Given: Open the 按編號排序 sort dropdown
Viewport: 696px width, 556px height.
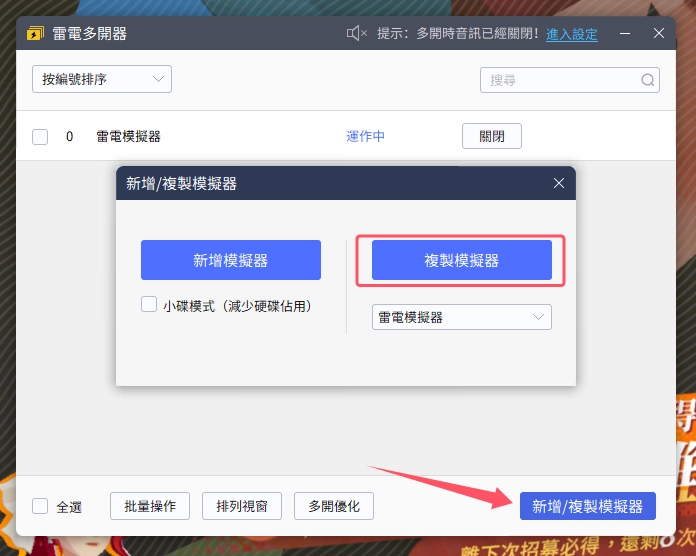Looking at the screenshot, I should pos(101,79).
